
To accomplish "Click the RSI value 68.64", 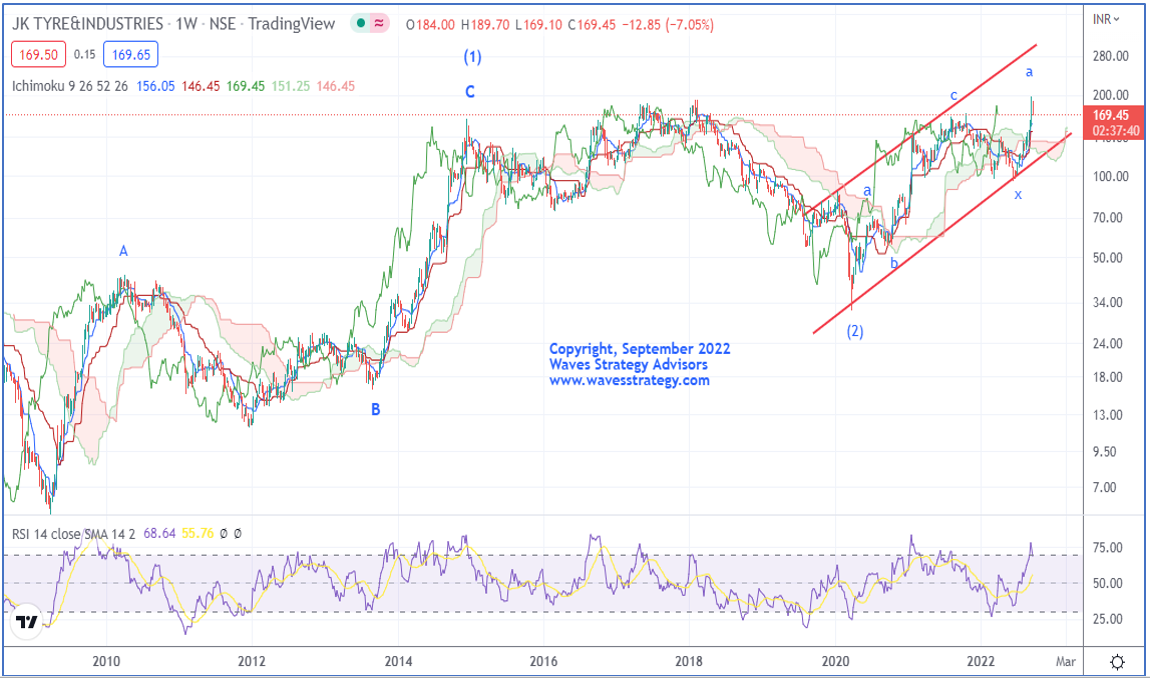I will pyautogui.click(x=159, y=534).
